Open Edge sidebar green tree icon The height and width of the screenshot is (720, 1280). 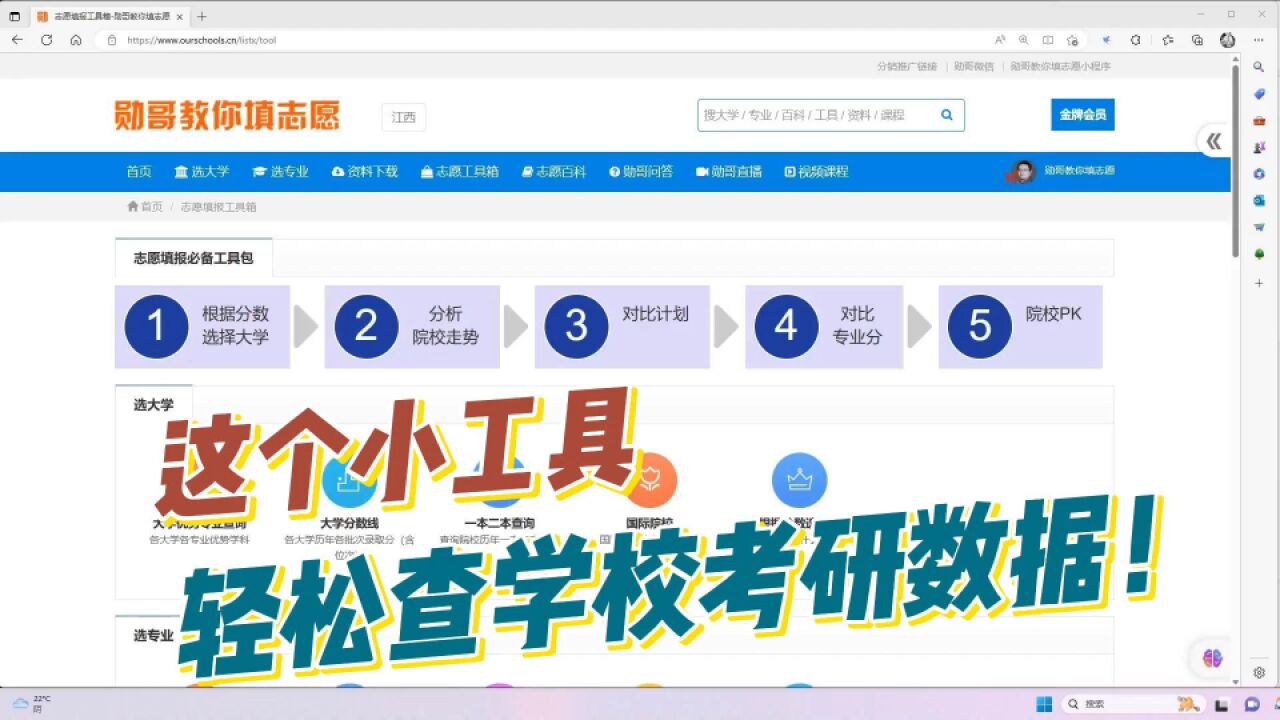click(x=1259, y=254)
